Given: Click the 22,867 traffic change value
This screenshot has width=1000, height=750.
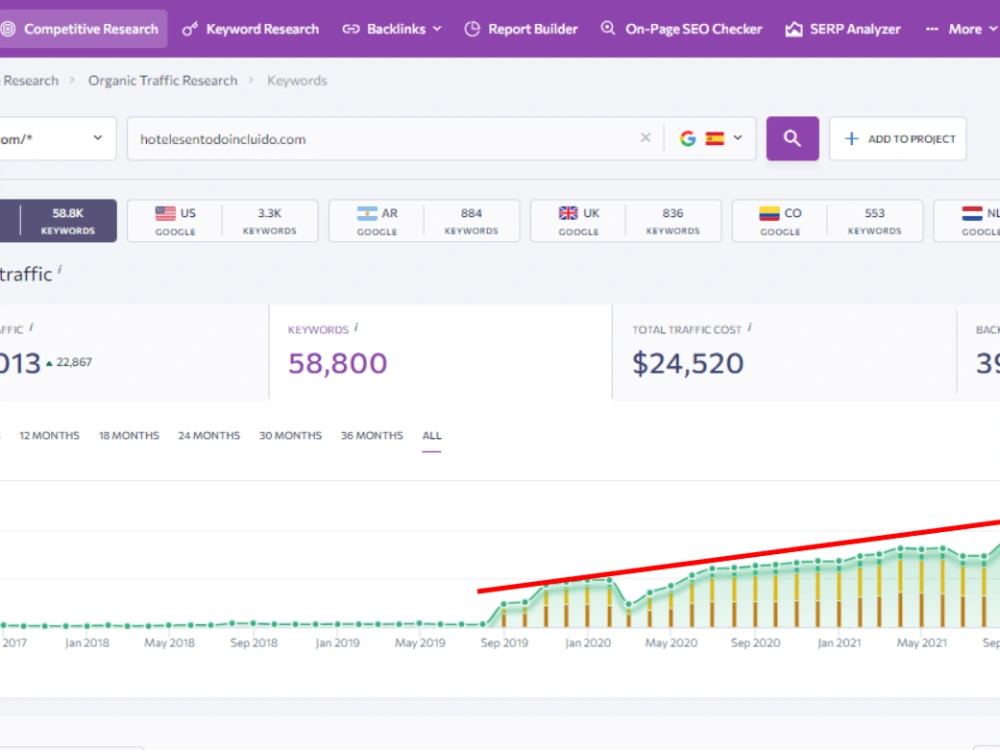Looking at the screenshot, I should coord(74,362).
